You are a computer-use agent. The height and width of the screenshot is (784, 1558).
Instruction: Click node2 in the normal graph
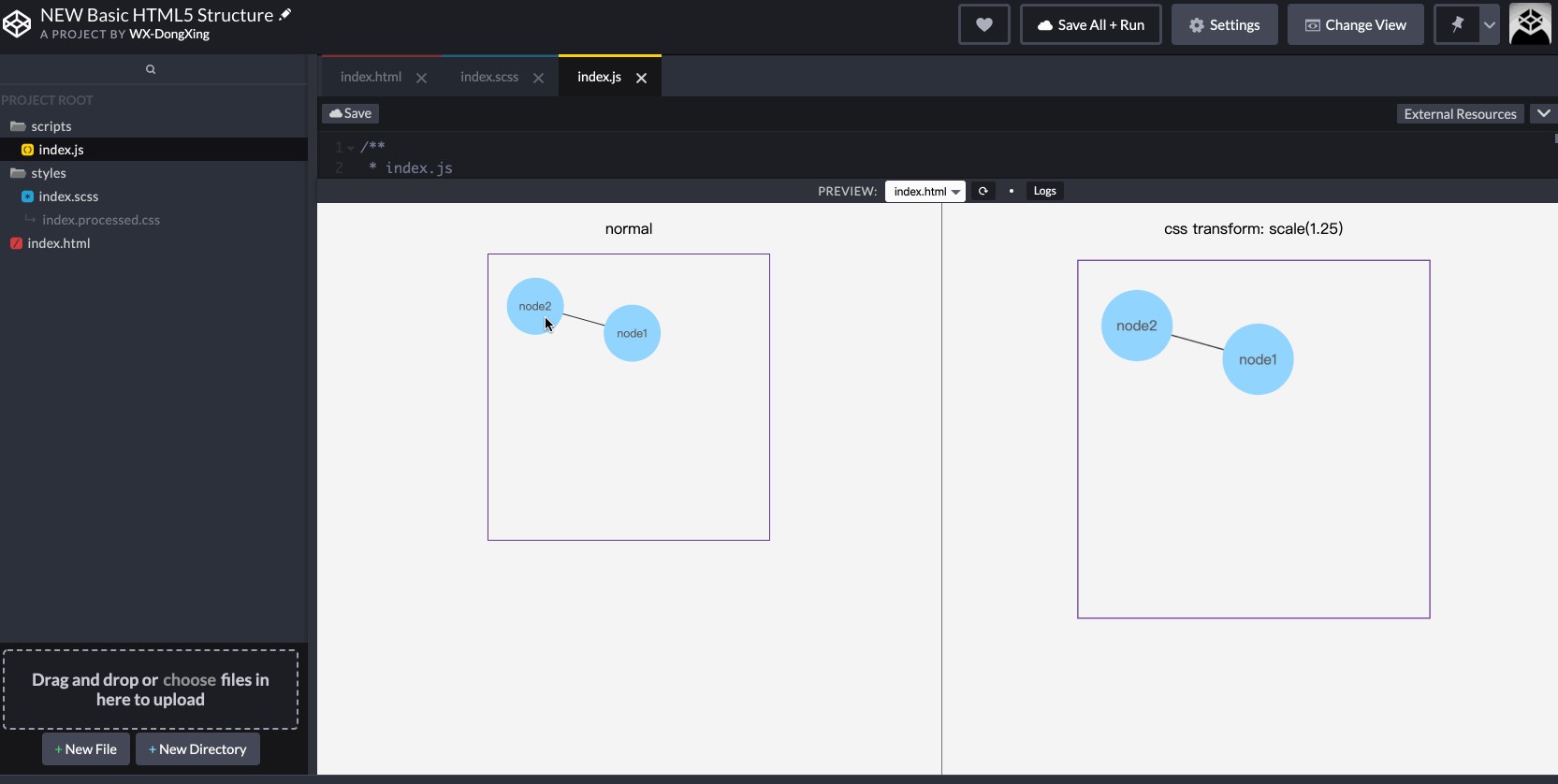tap(535, 306)
